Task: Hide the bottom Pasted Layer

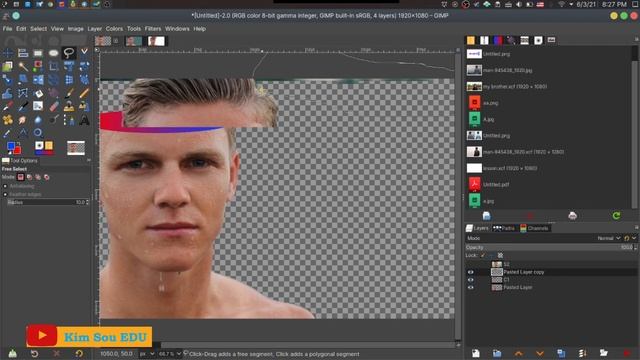Action: tap(471, 287)
